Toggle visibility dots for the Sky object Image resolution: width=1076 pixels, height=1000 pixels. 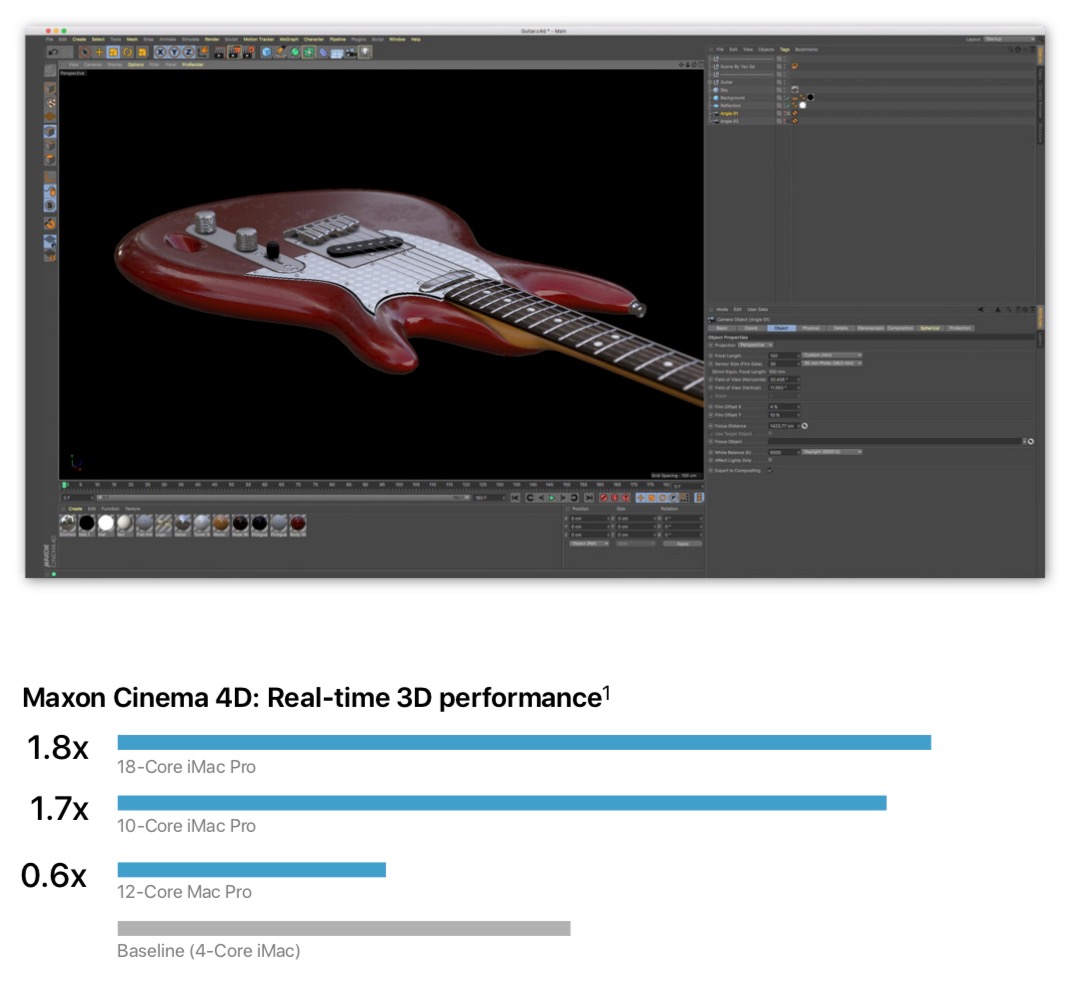click(785, 90)
